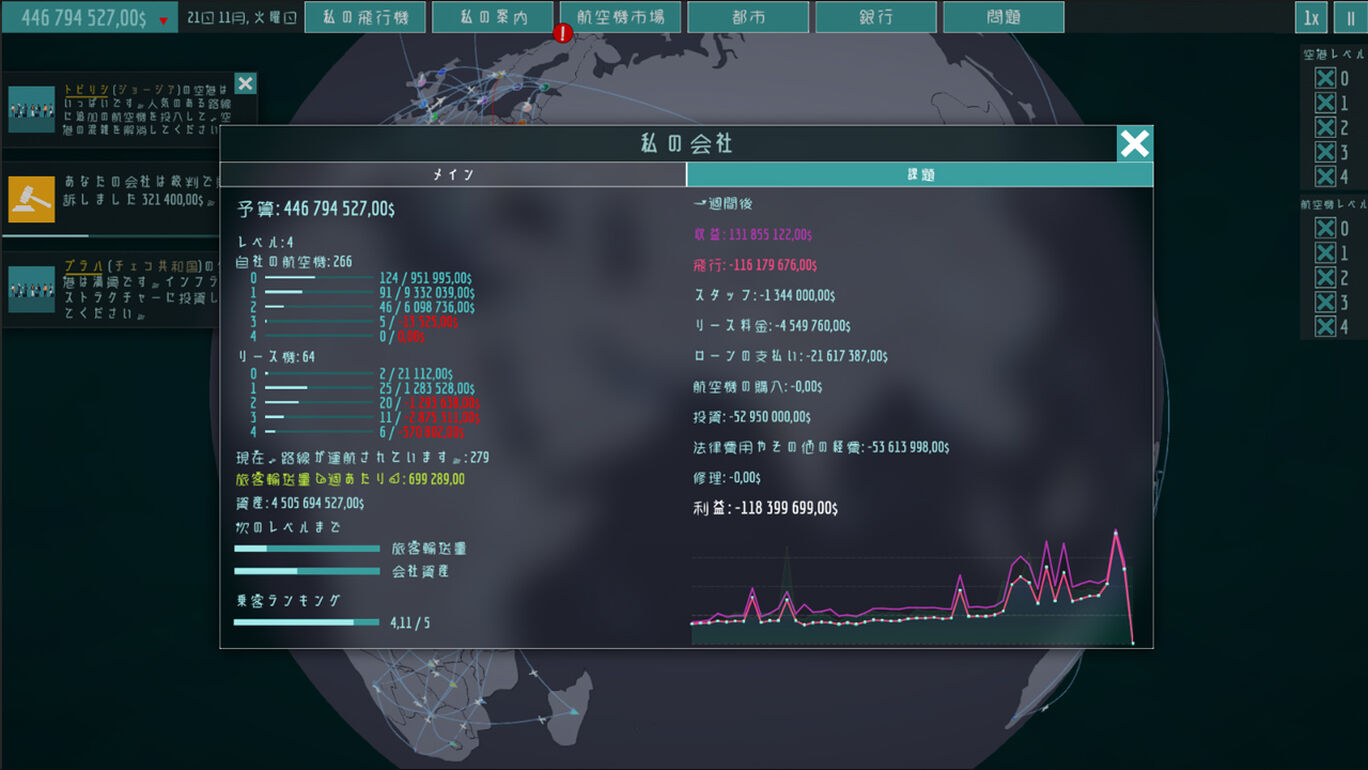
Task: Open the 銀行 menu
Action: click(876, 17)
